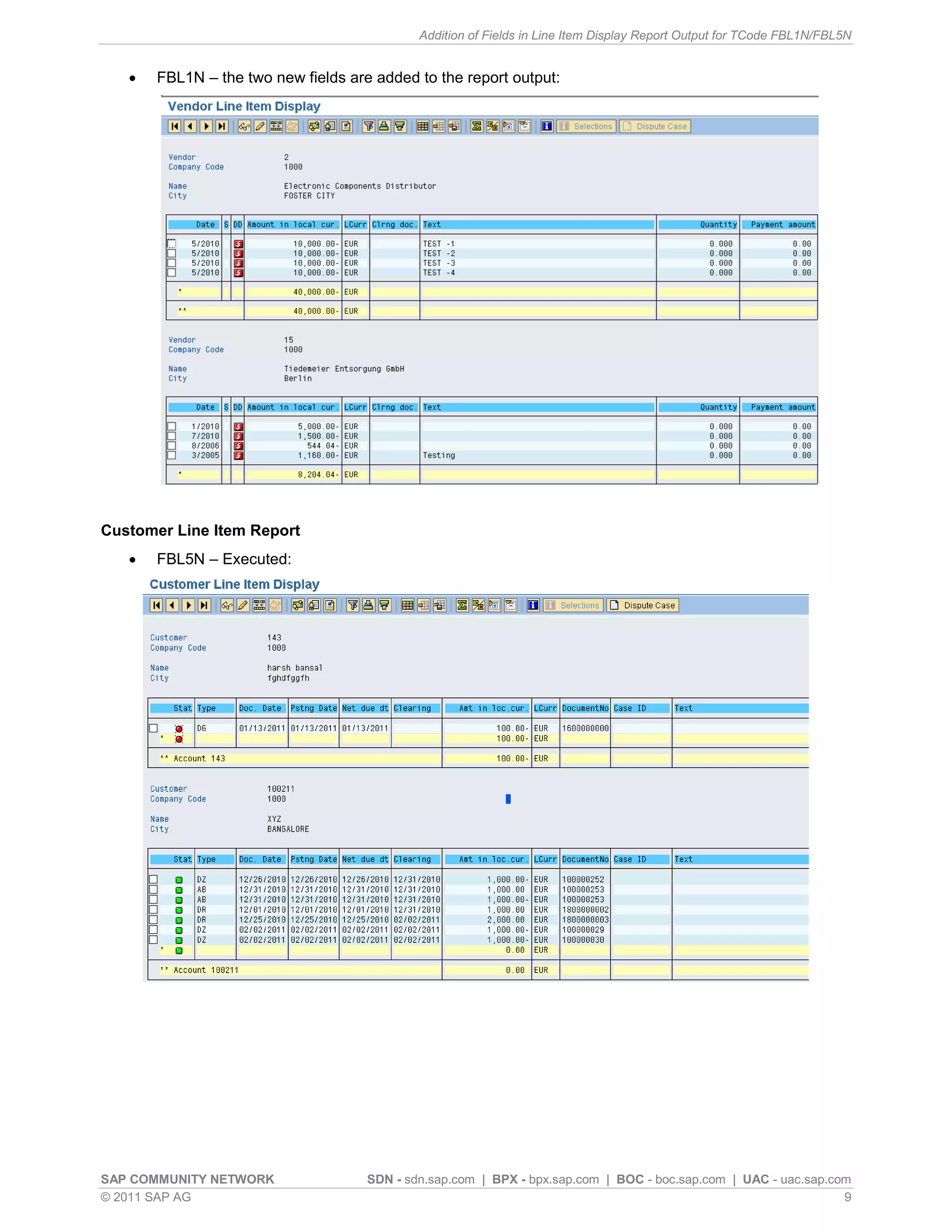The width and height of the screenshot is (952, 1232).
Task: Click the total sigma icon in Customer toolbar
Action: tap(463, 605)
